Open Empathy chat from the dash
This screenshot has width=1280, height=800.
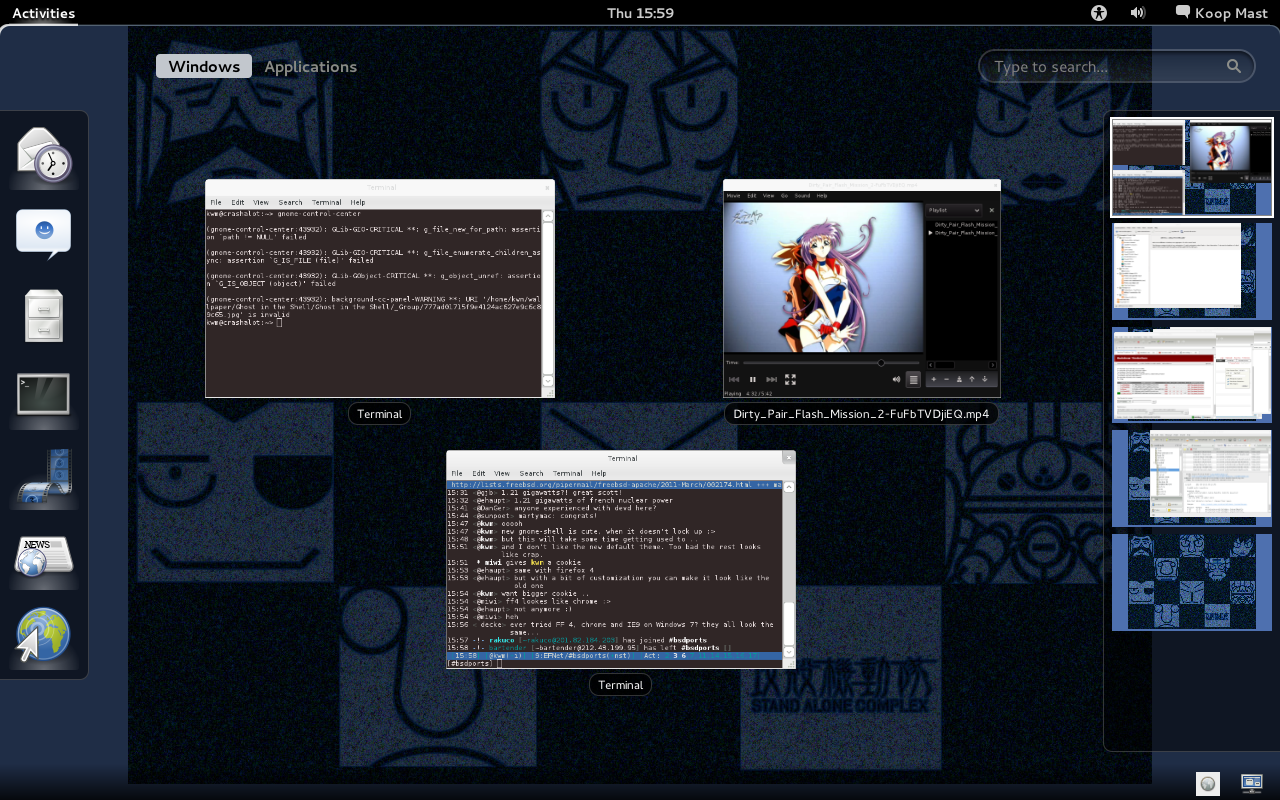44,235
